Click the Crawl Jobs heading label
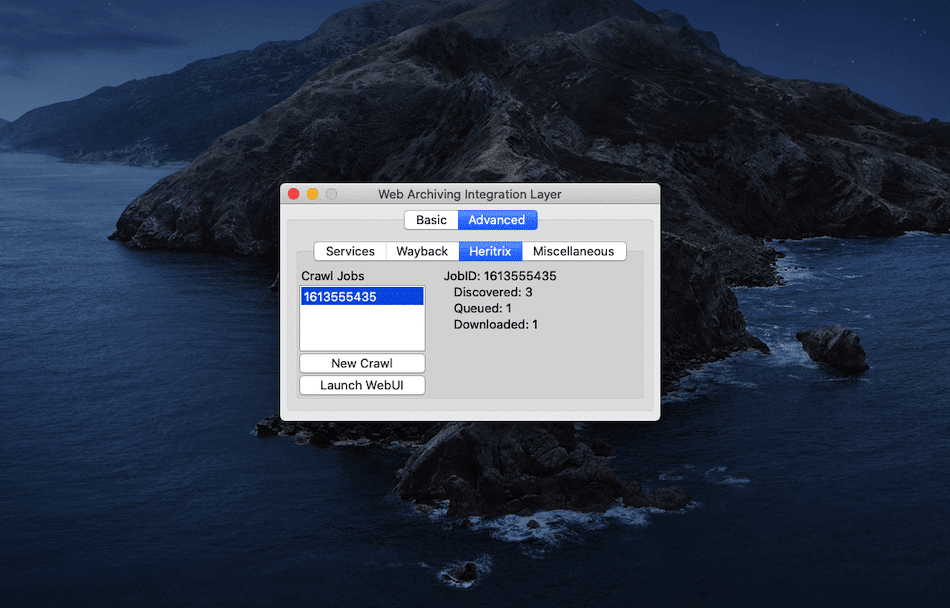The height and width of the screenshot is (608, 950). coord(333,276)
